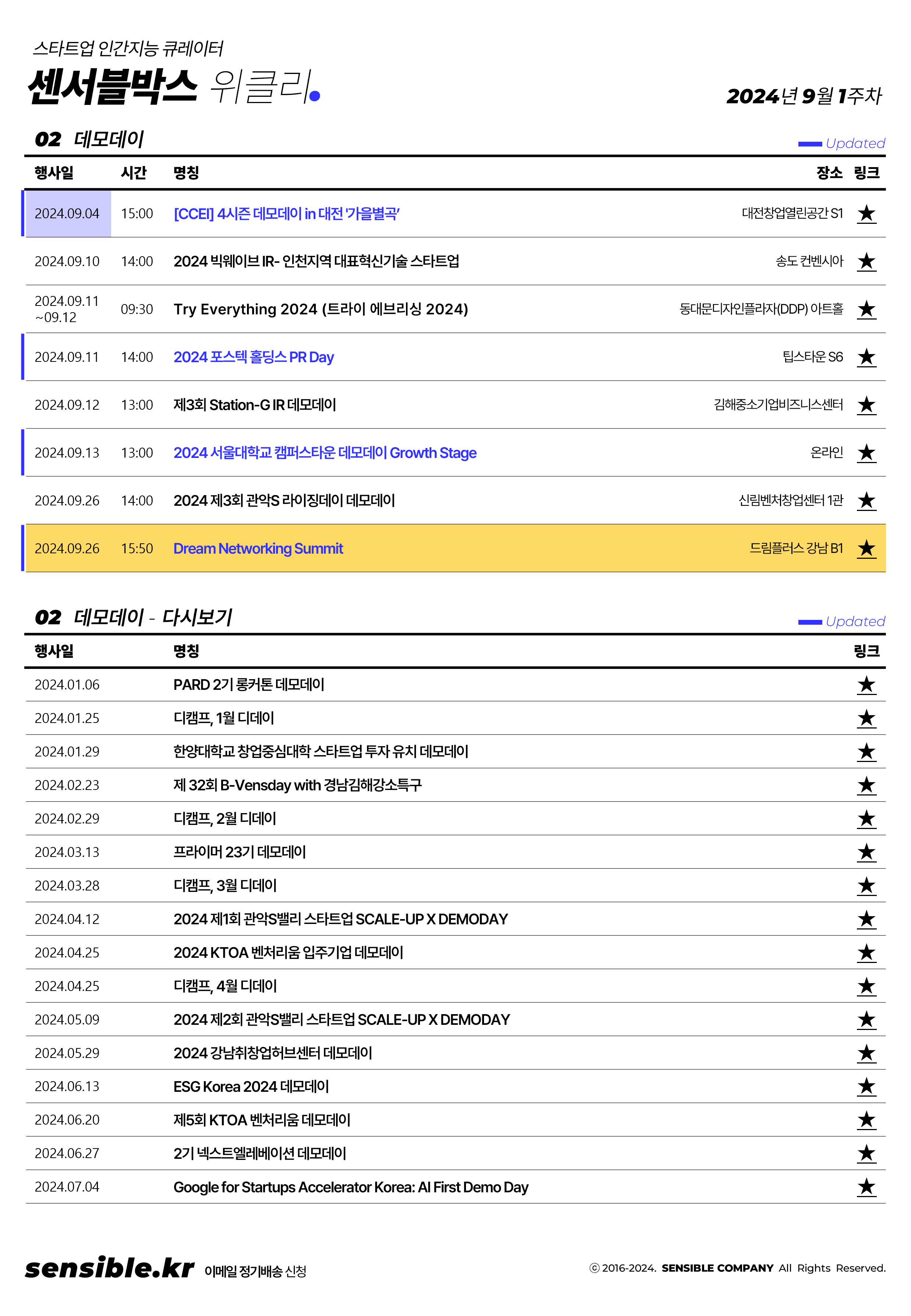Open star link for 제2회 관악S밸리 SCALE-UP row
Image resolution: width=911 pixels, height=1316 pixels.
point(866,1020)
